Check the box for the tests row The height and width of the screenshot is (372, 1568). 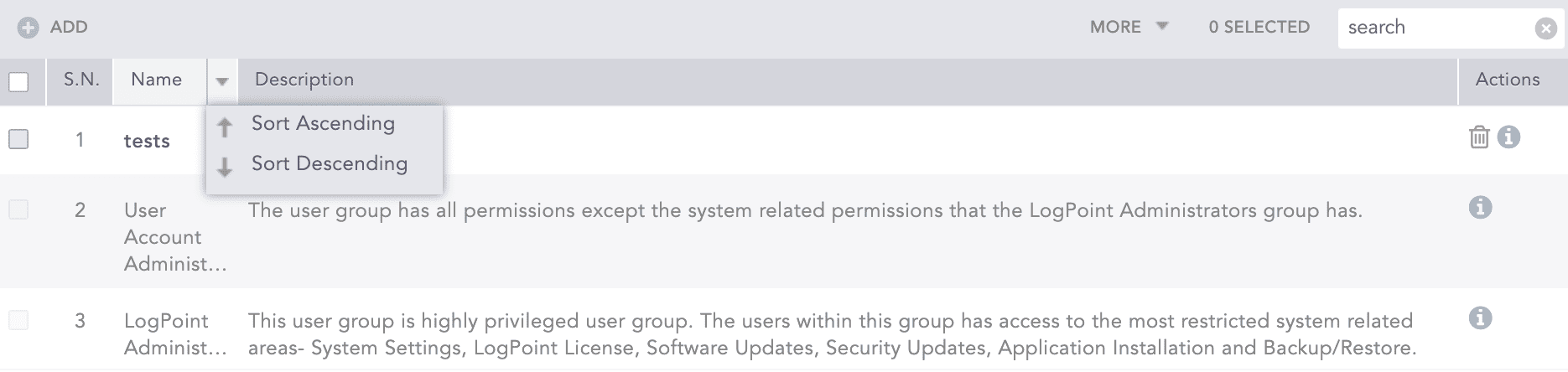click(18, 139)
